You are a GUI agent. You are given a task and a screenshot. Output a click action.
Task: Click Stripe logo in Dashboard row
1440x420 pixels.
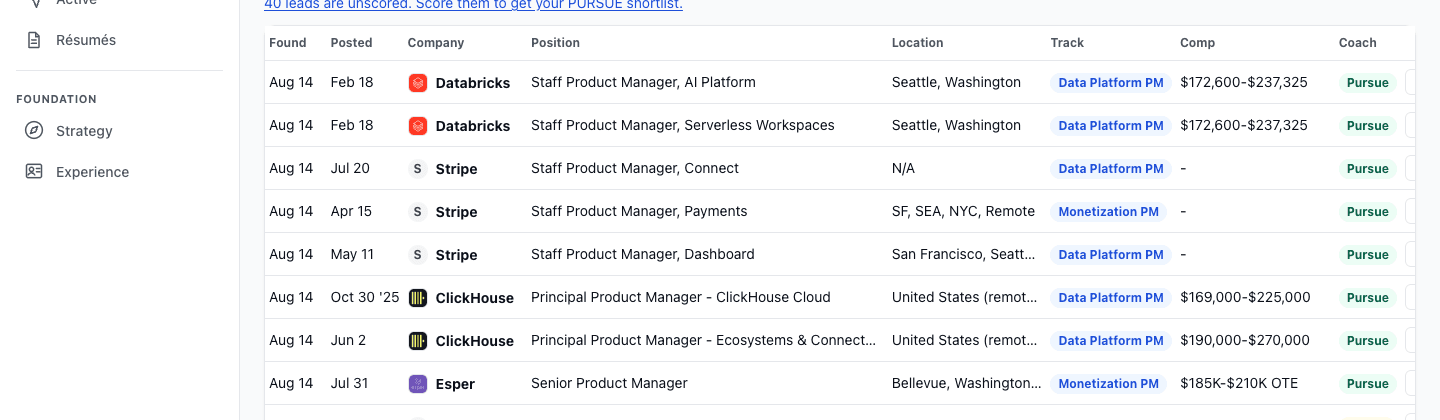point(418,255)
